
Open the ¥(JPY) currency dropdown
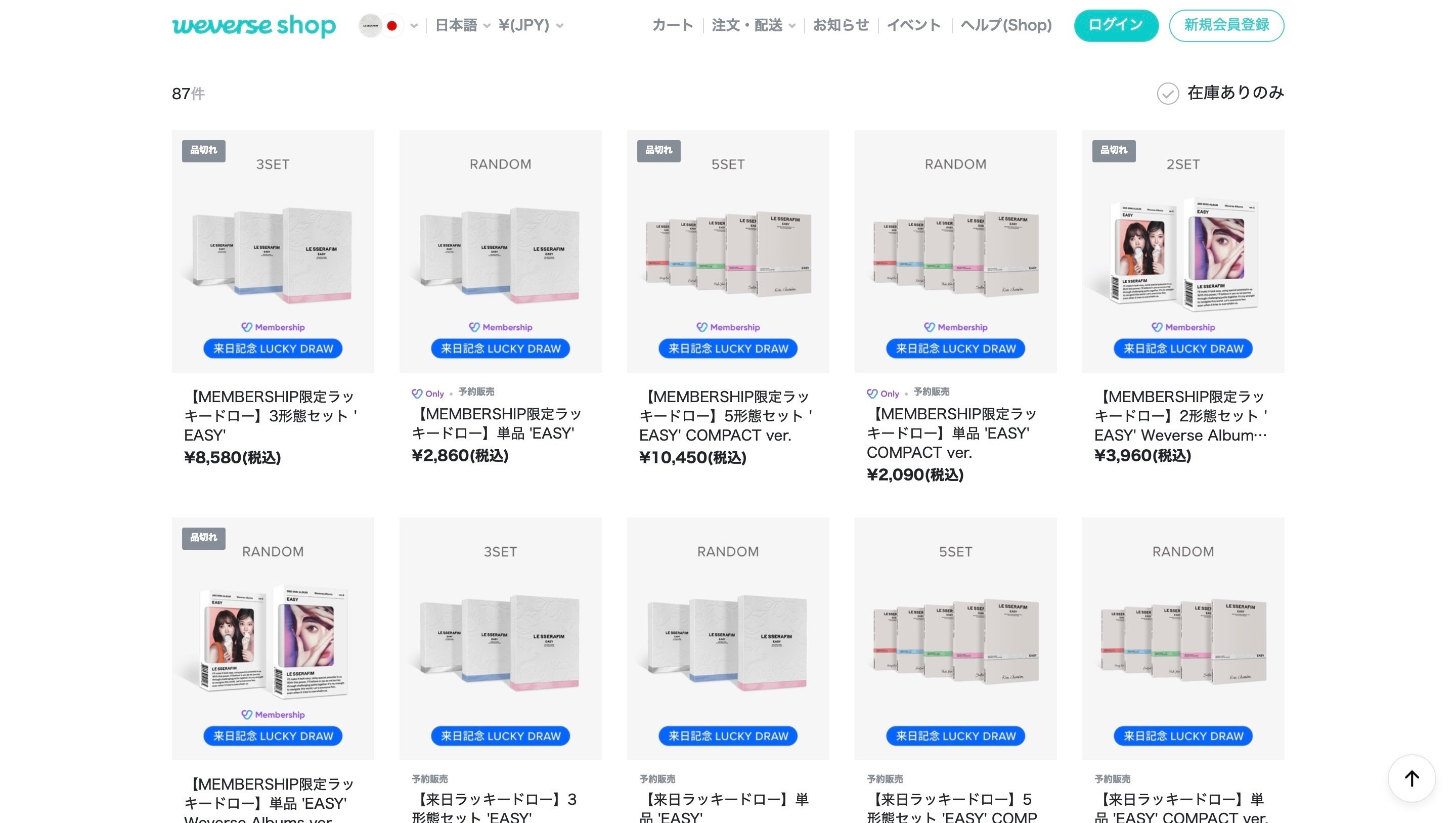[531, 25]
